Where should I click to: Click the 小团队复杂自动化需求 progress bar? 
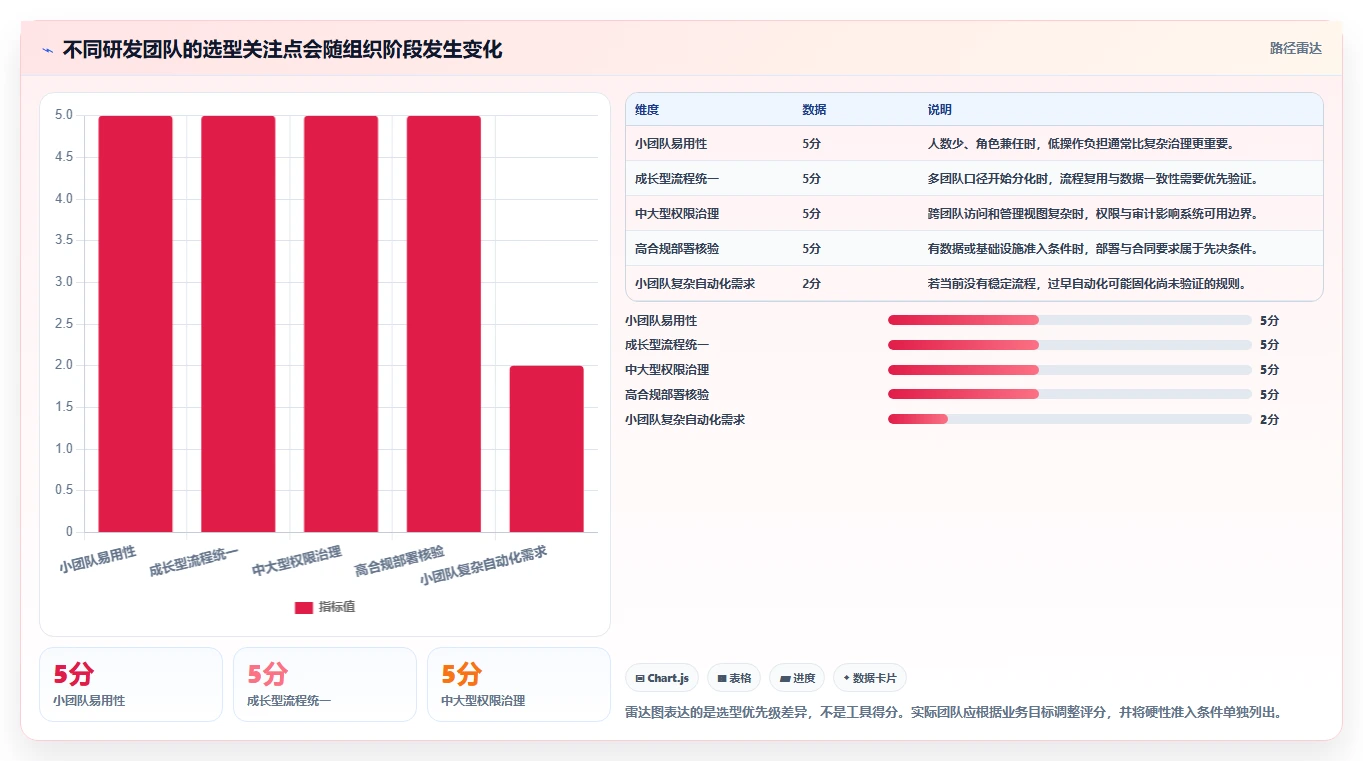[x=1070, y=420]
